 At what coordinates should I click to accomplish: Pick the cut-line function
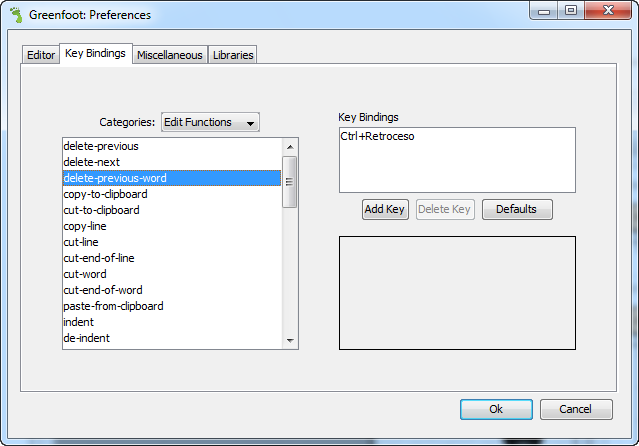pyautogui.click(x=172, y=242)
